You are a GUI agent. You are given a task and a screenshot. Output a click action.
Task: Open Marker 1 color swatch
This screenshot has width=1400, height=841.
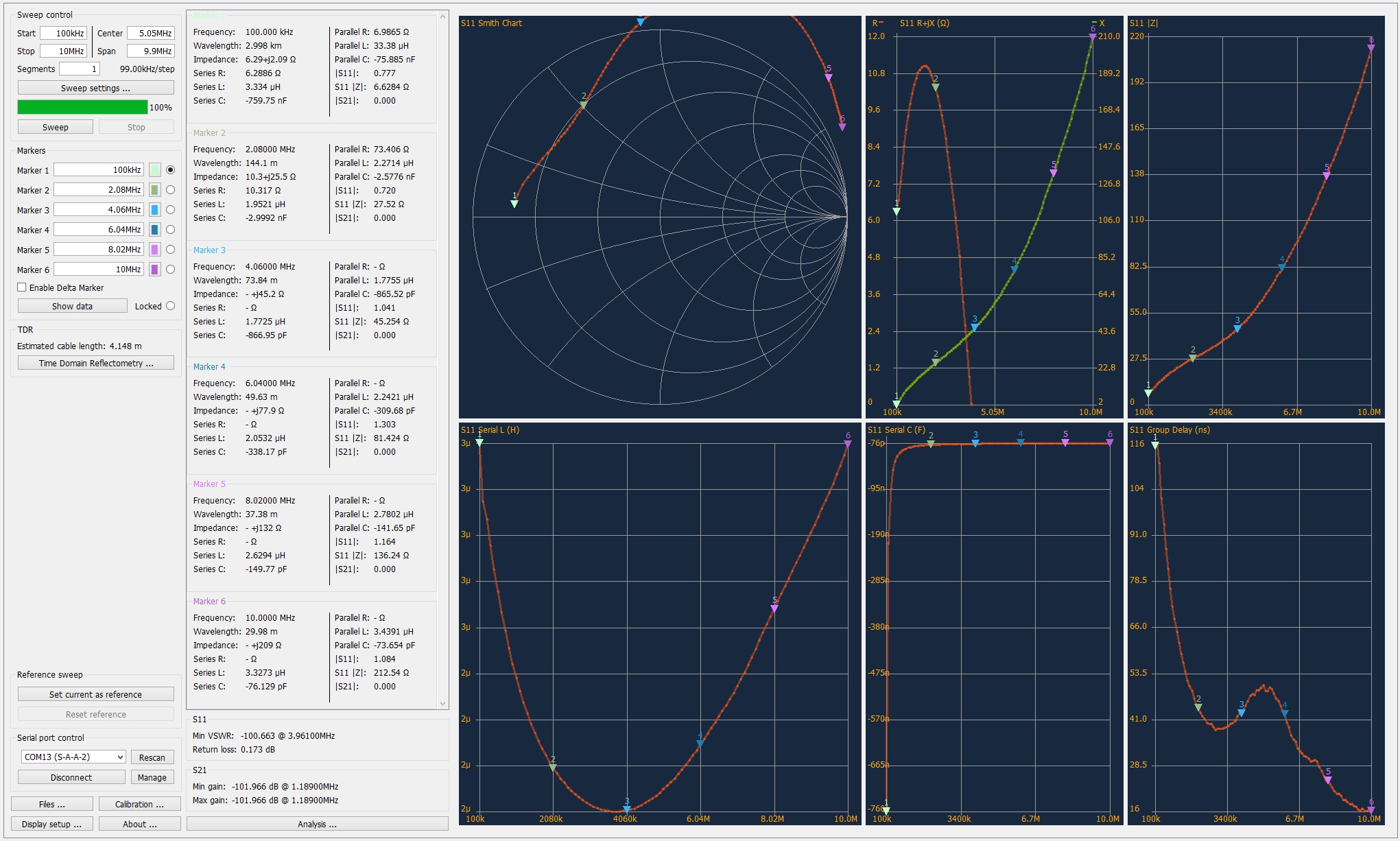[x=155, y=170]
